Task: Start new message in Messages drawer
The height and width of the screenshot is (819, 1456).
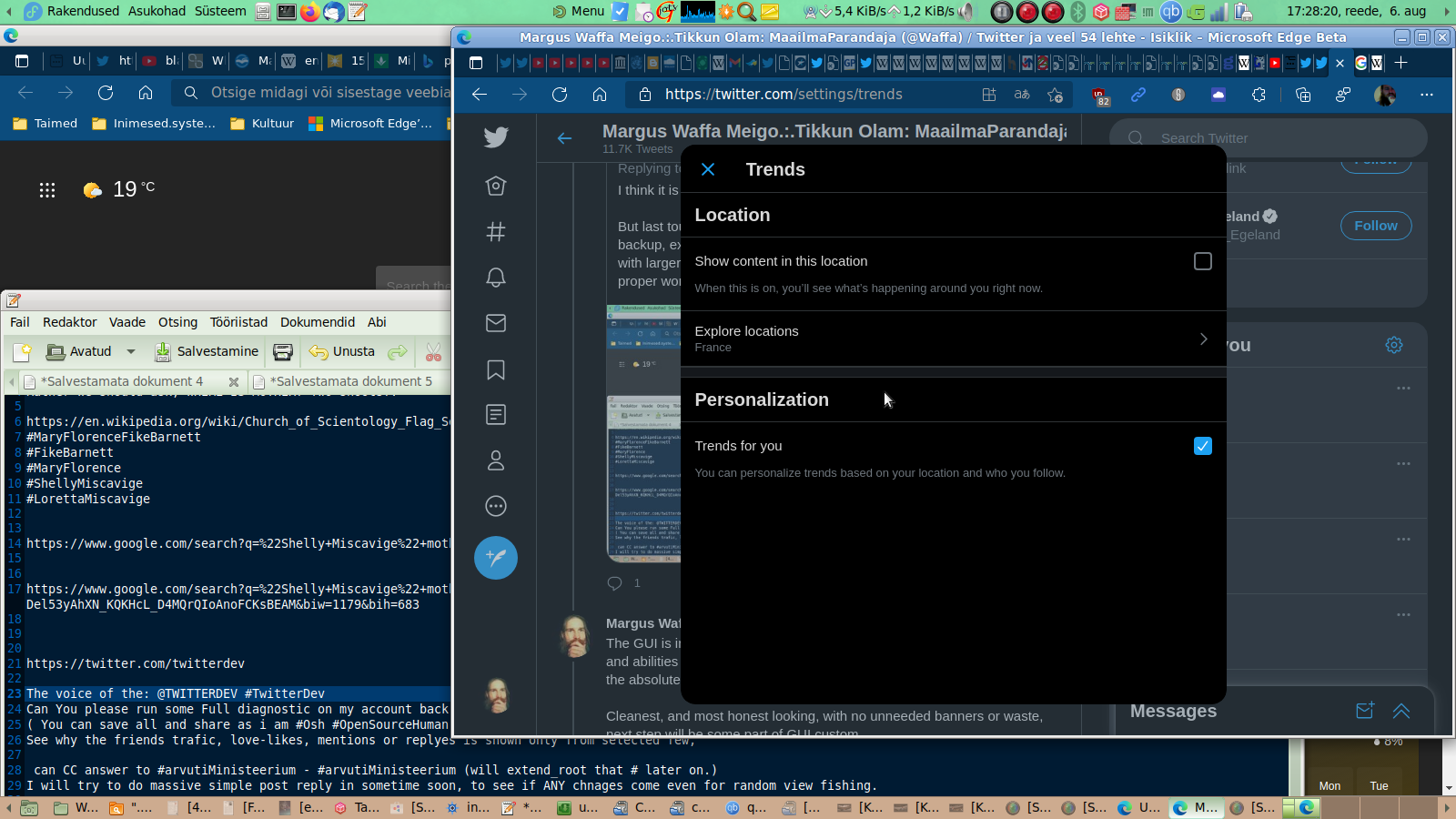Action: (x=1364, y=711)
